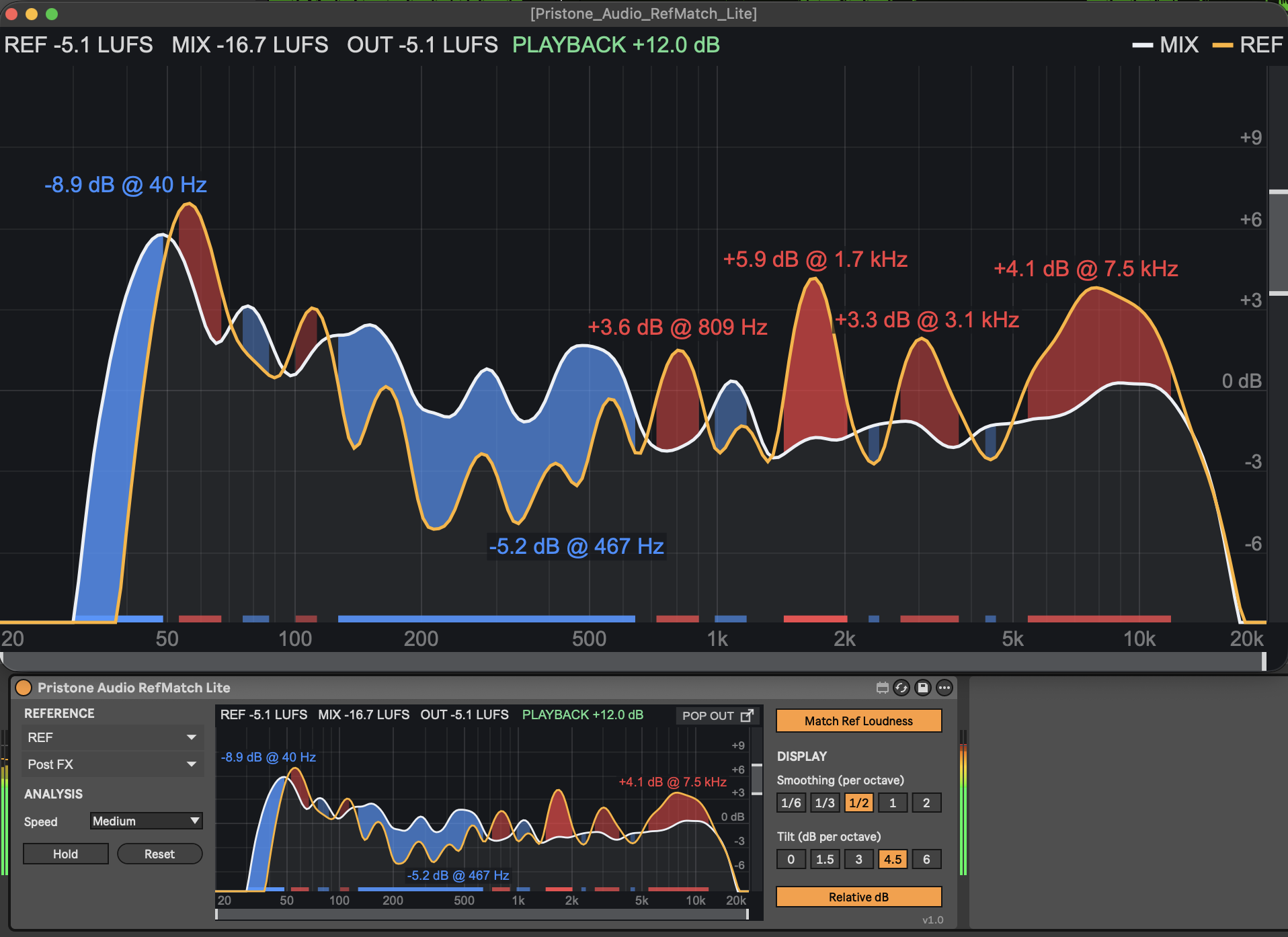
Task: Click the small display's playback gain slider
Action: point(757,780)
